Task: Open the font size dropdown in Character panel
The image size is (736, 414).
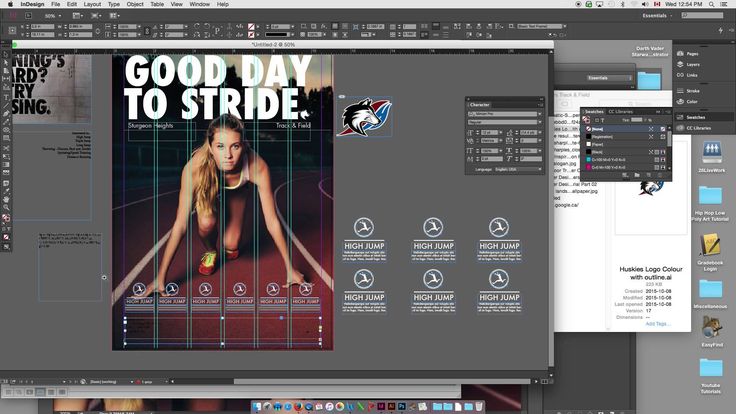Action: [501, 133]
